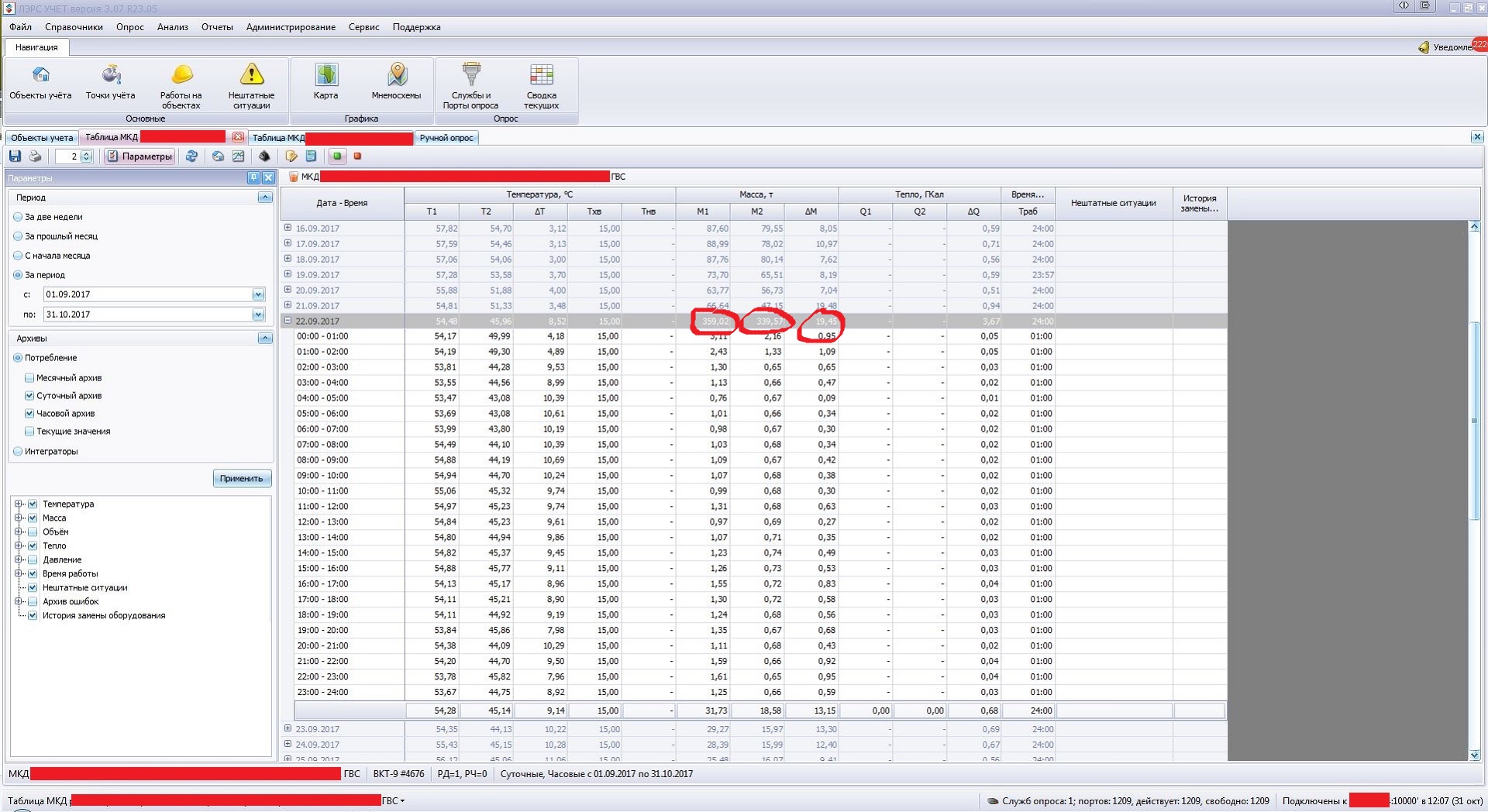Expand the 16.09.2017 day row
This screenshot has width=1488, height=812.
pos(288,228)
